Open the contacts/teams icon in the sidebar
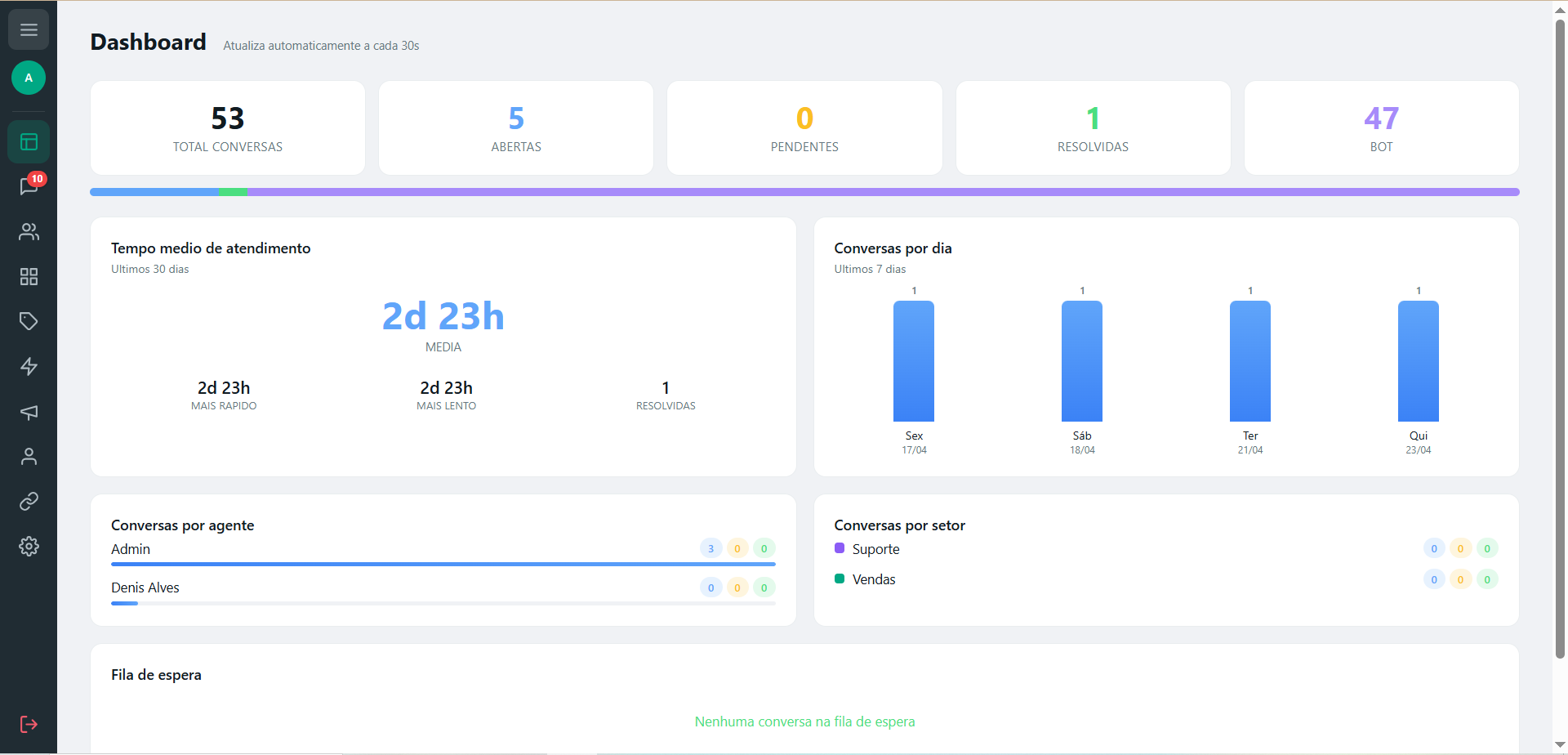 coord(29,232)
